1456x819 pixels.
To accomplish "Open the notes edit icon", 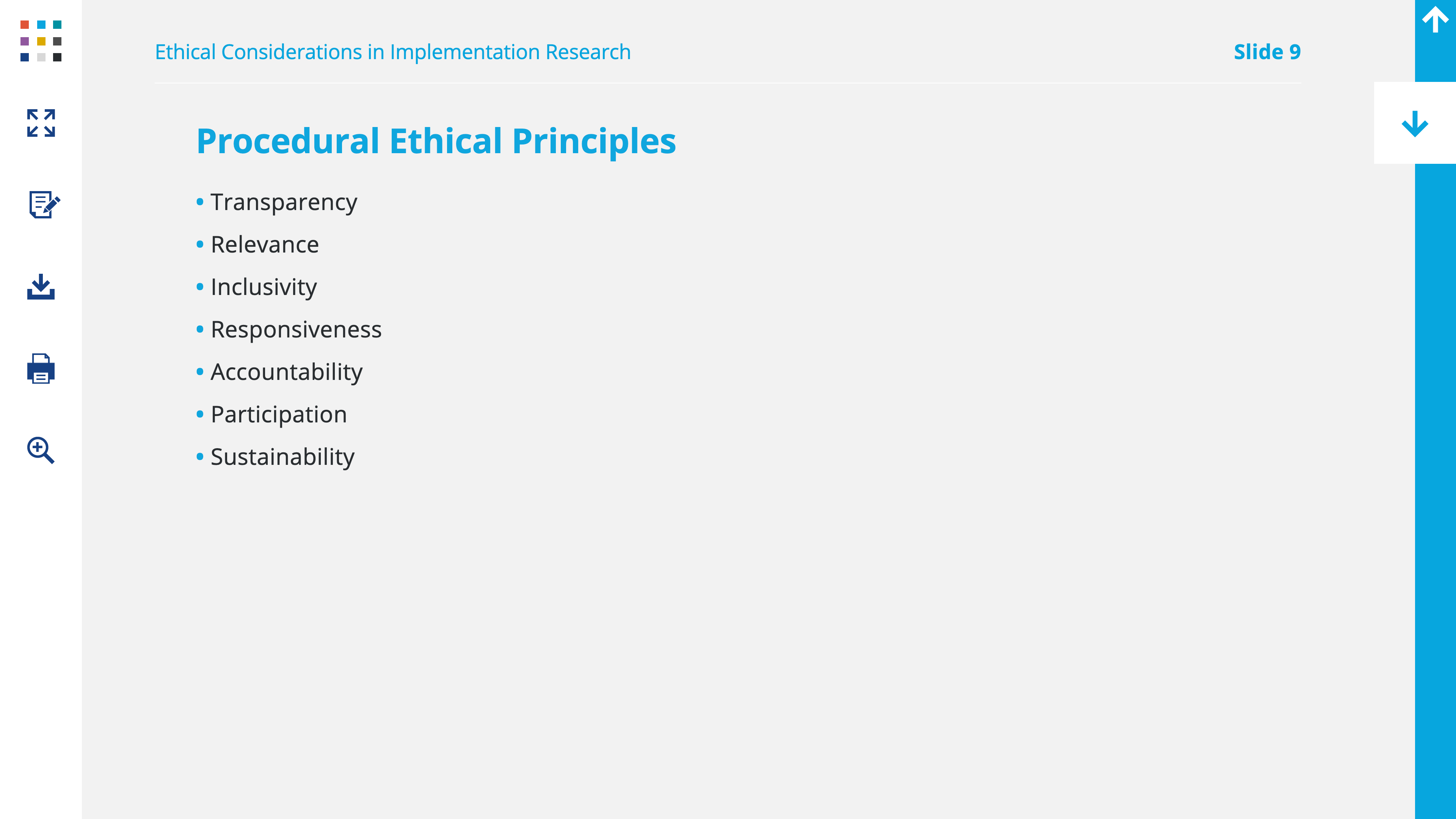I will coord(44,205).
